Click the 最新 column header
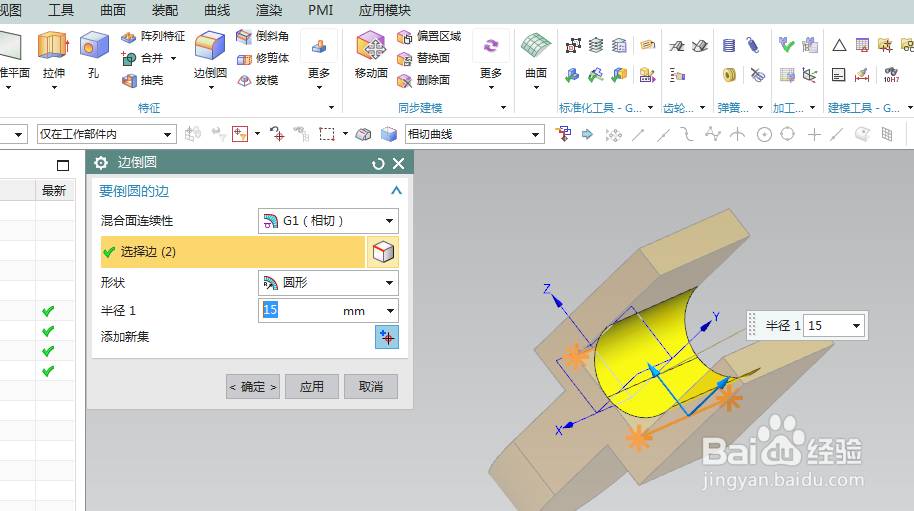 [54, 191]
